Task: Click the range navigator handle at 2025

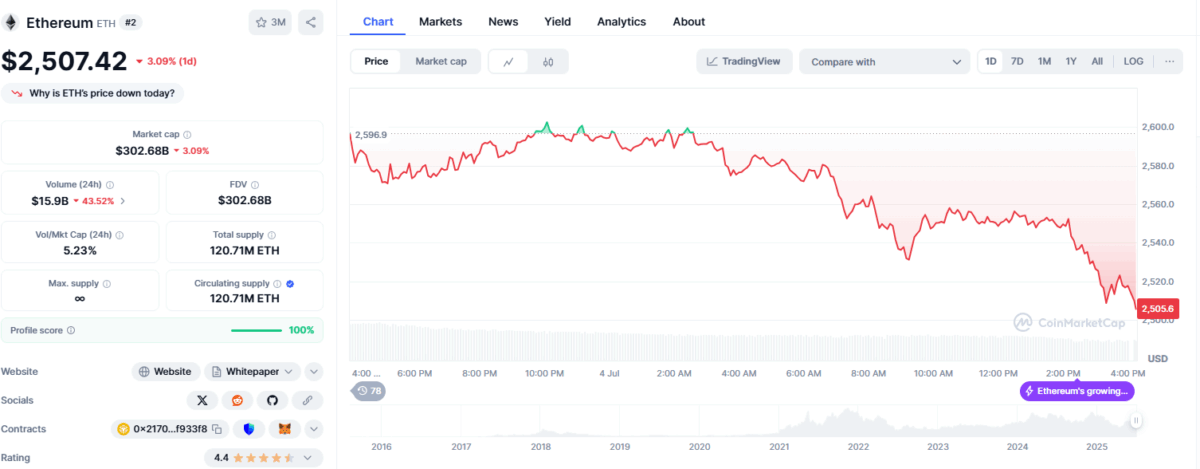Action: [x=1136, y=422]
